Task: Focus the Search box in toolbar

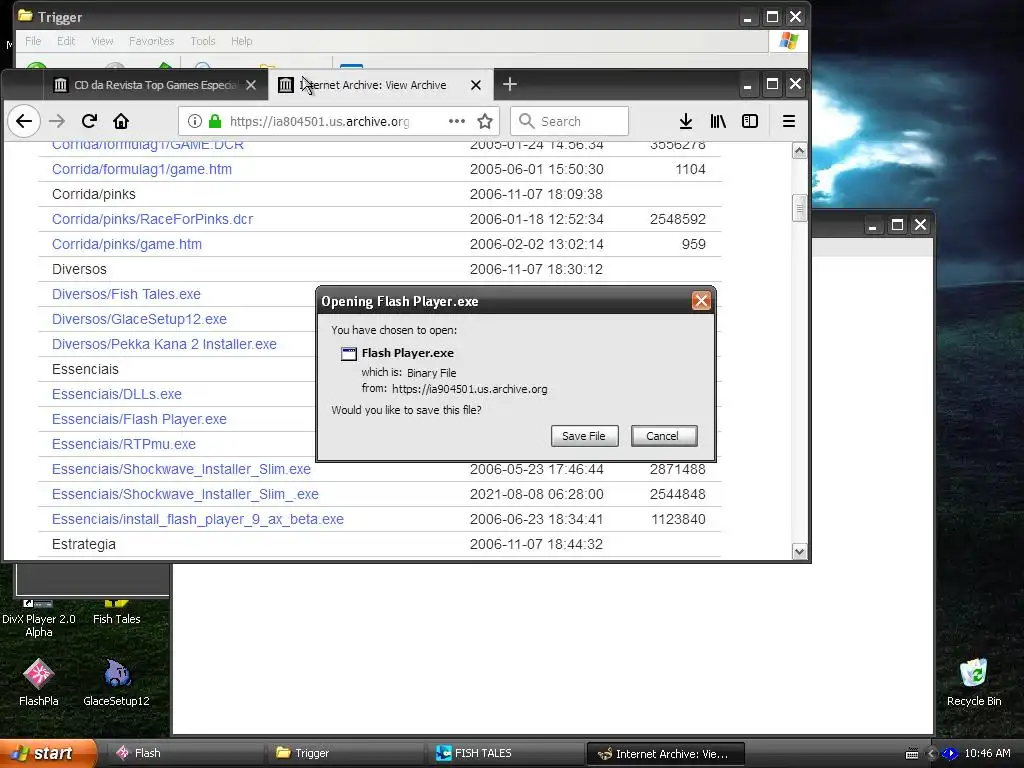Action: click(x=569, y=121)
